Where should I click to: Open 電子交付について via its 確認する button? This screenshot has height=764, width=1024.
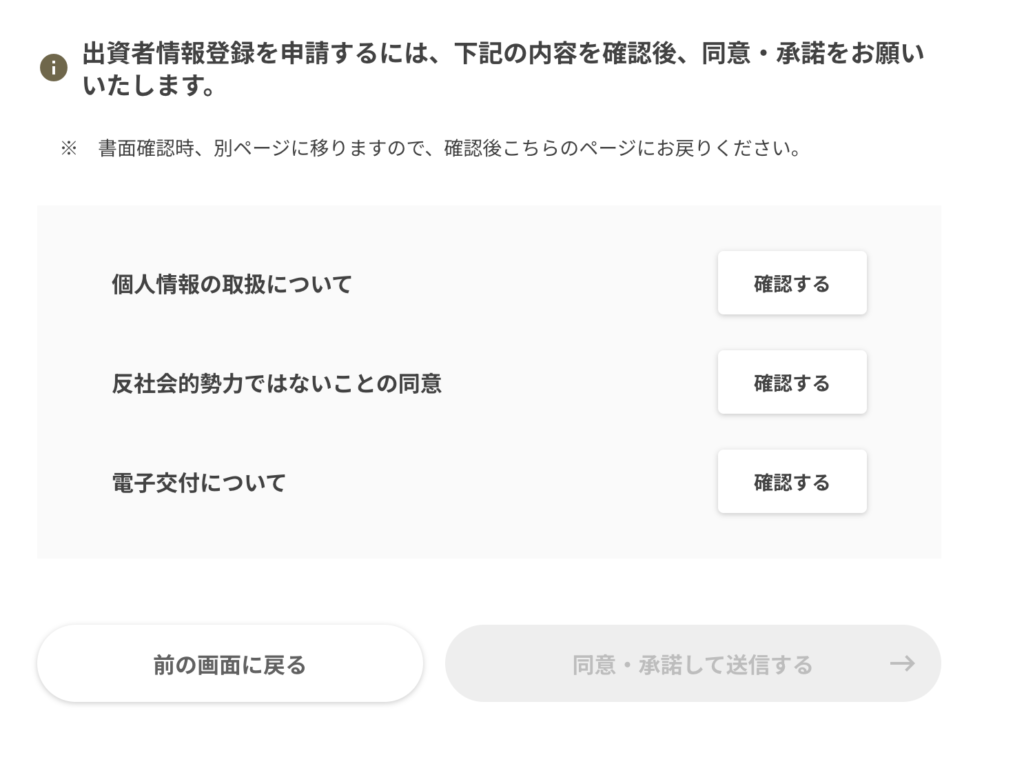tap(791, 482)
